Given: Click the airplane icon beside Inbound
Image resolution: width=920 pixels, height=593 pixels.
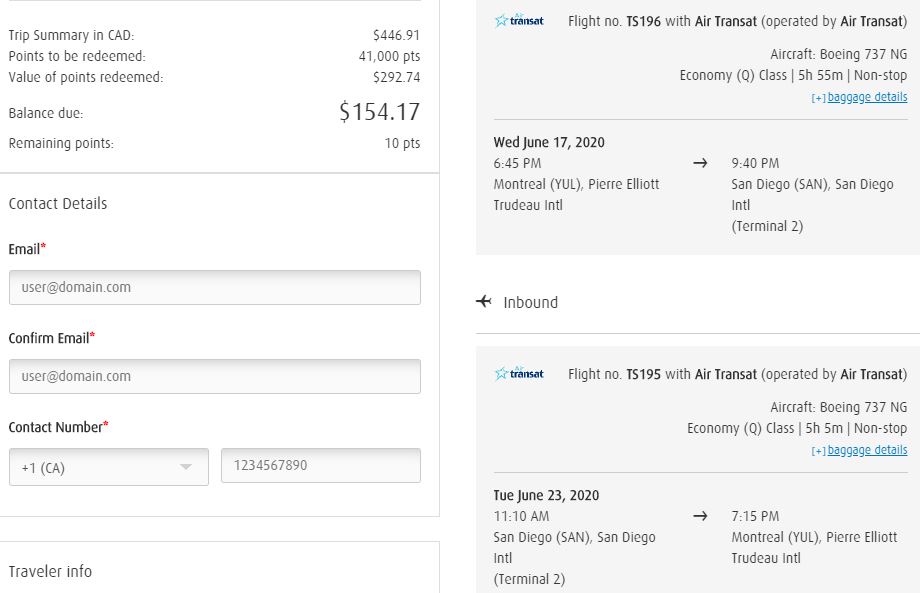Looking at the screenshot, I should [x=484, y=301].
